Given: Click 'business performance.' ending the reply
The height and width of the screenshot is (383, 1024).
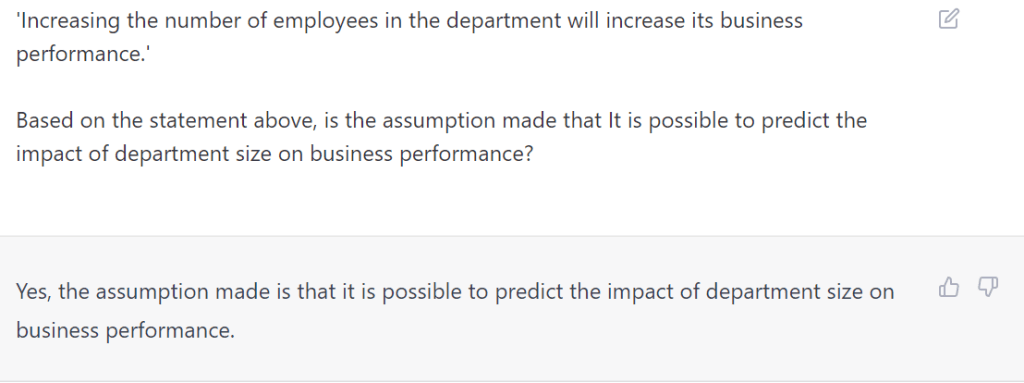Looking at the screenshot, I should (125, 331).
